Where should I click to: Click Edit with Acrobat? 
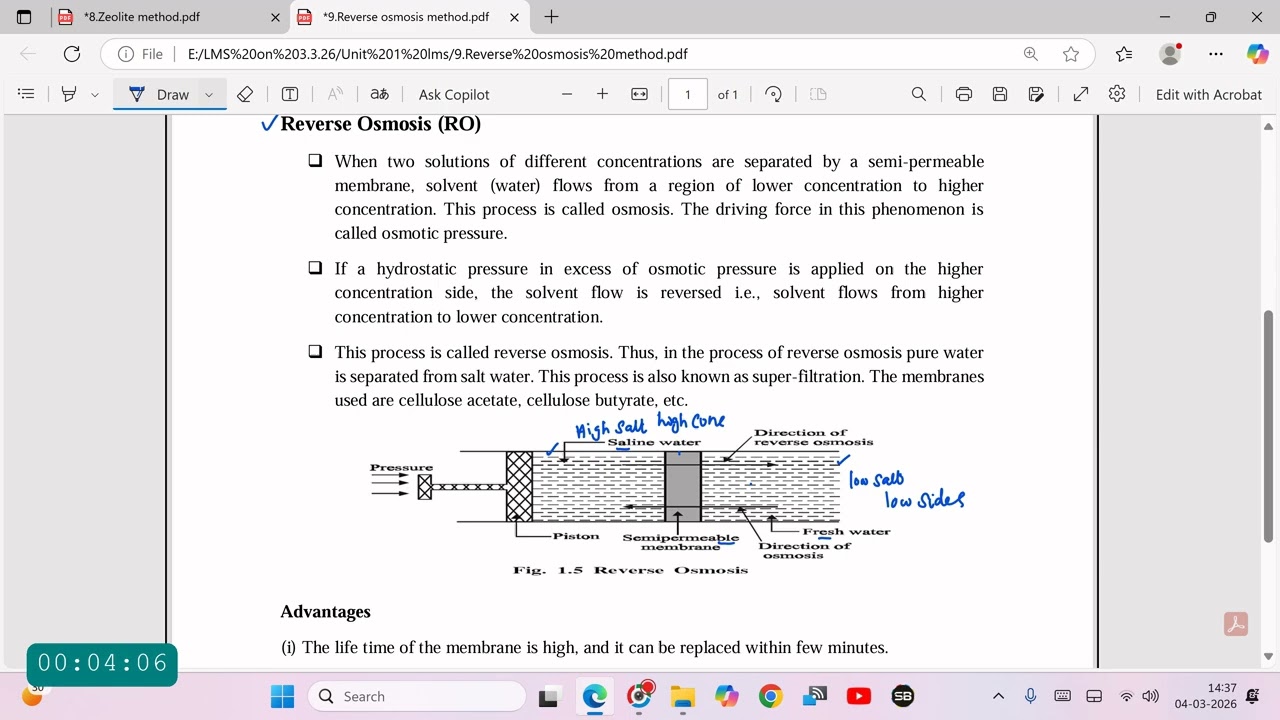point(1208,94)
